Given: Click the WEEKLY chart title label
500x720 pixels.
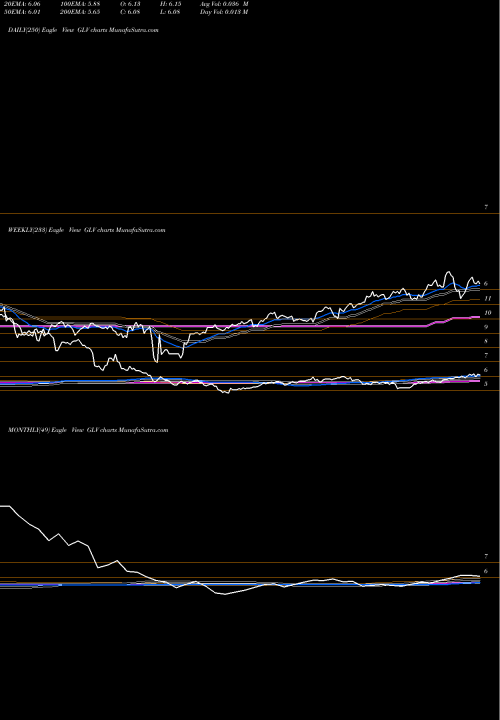Looking at the screenshot, I should [x=86, y=230].
